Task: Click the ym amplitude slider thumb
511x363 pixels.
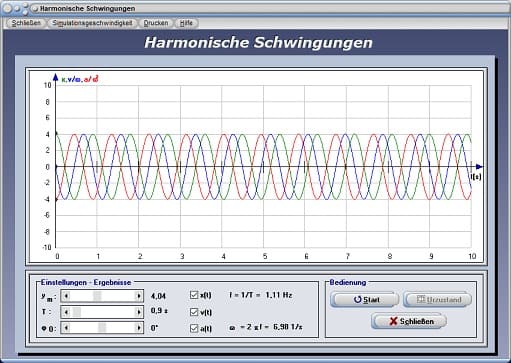Action: [97, 296]
